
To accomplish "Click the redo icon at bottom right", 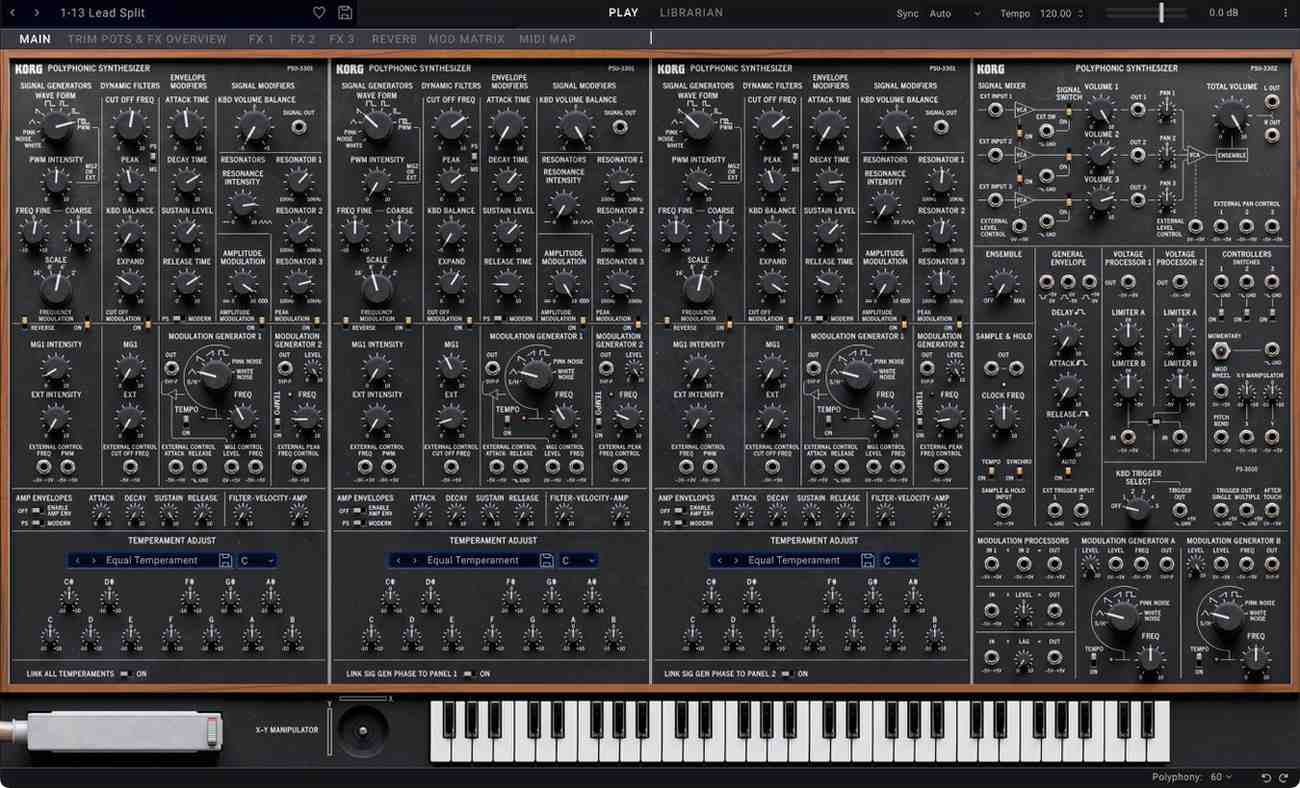I will 1285,776.
